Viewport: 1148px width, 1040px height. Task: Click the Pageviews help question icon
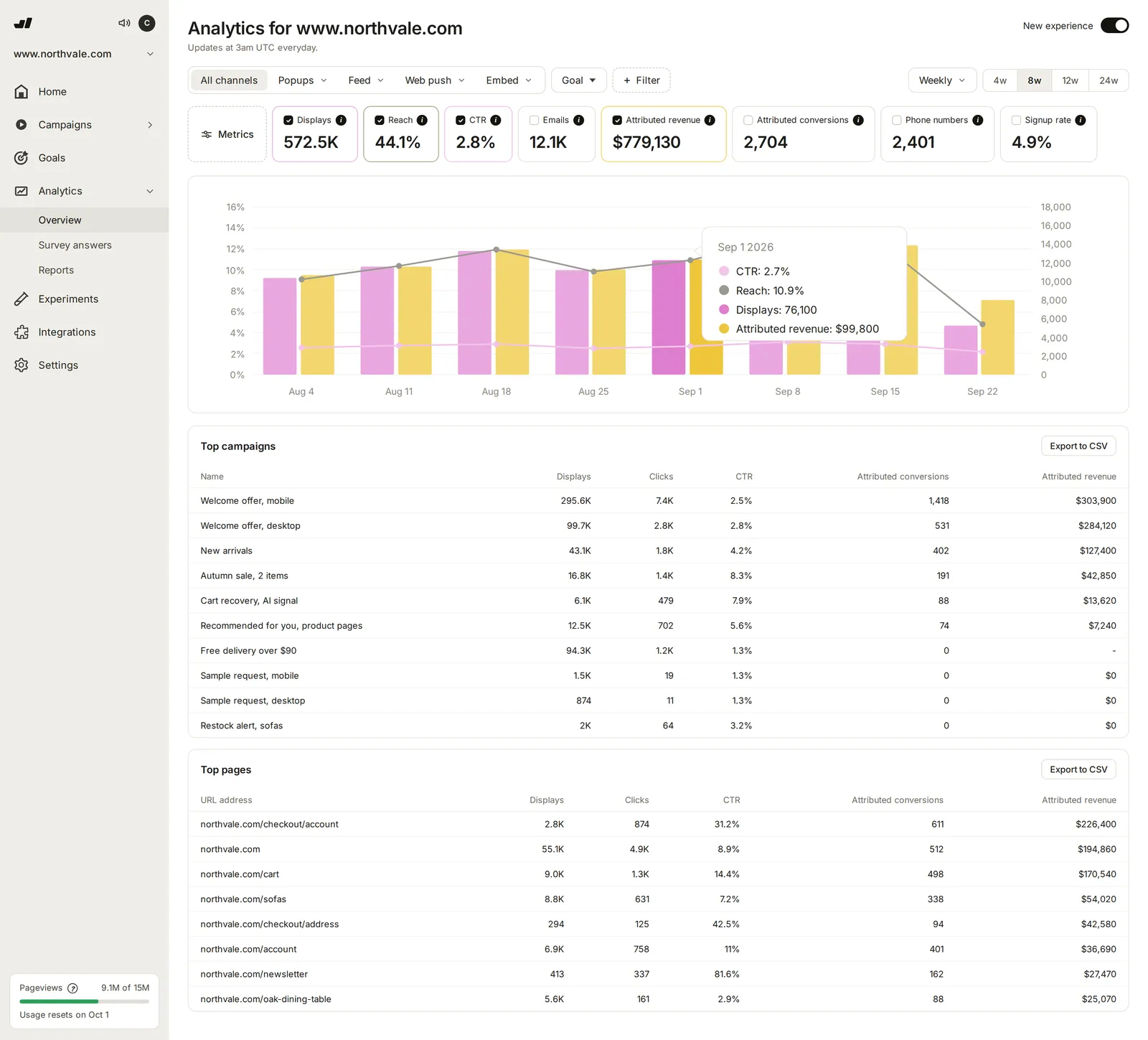click(72, 988)
